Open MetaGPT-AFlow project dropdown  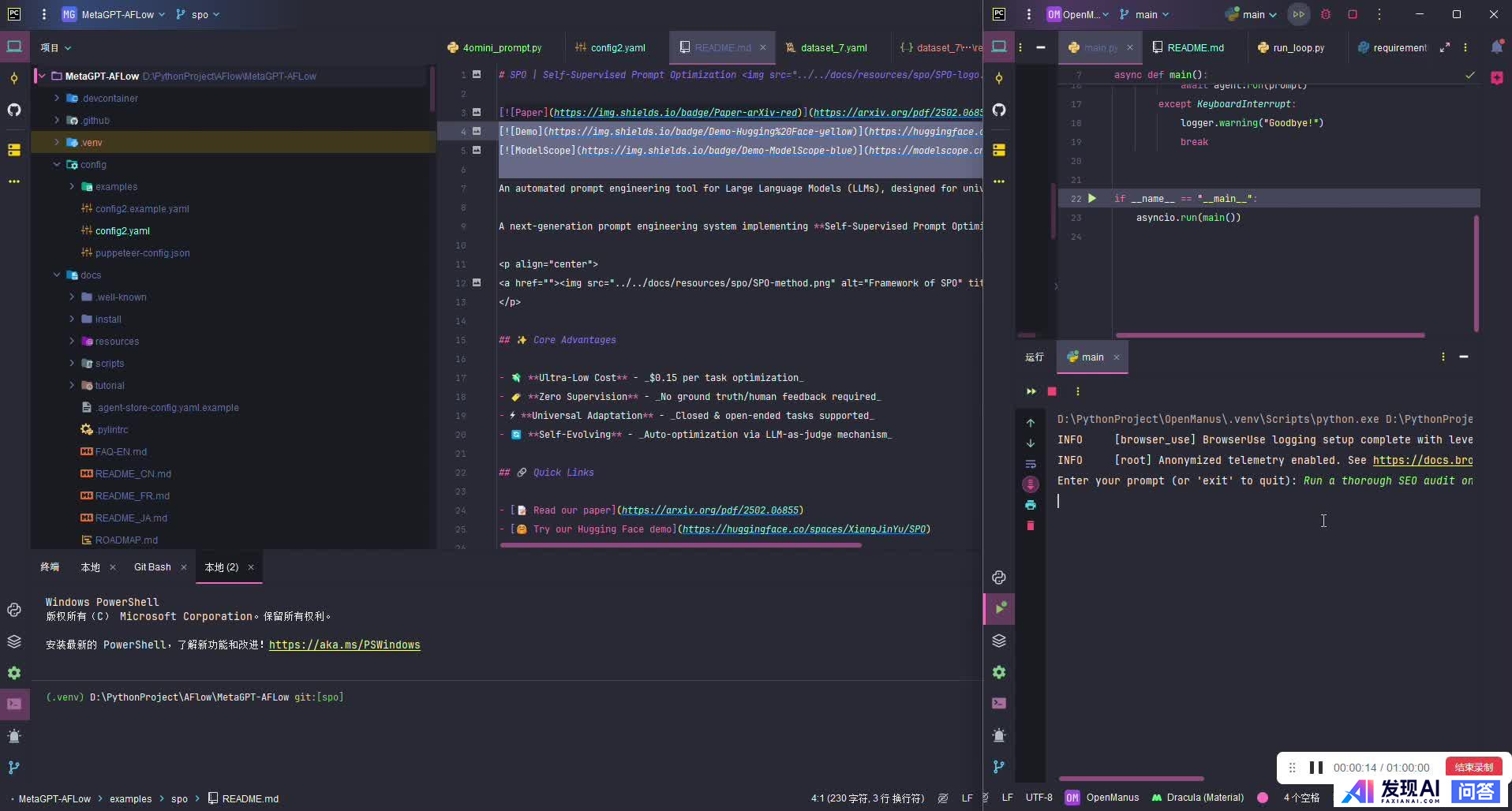point(114,14)
